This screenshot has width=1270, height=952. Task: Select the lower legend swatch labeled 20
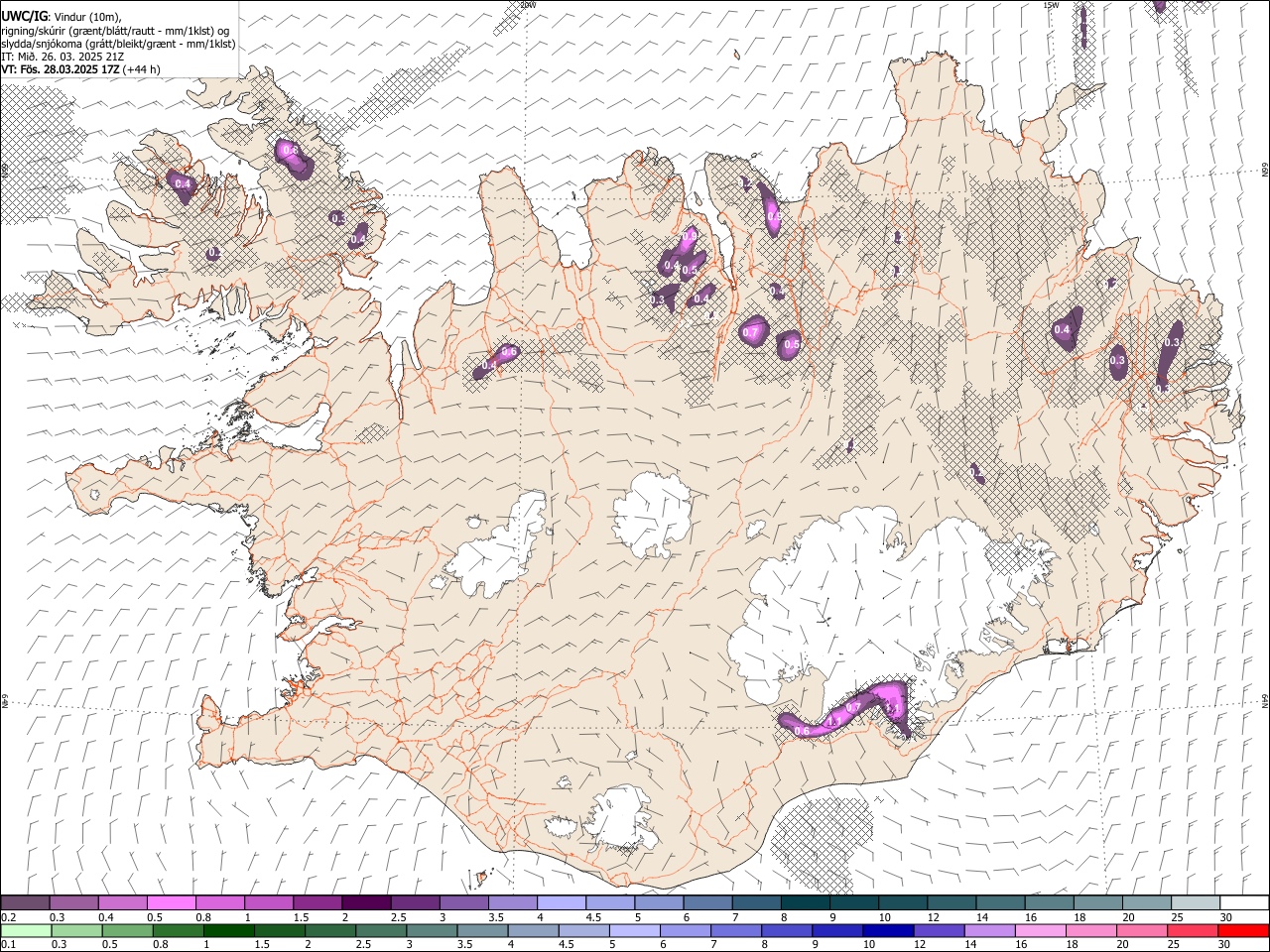1140,931
